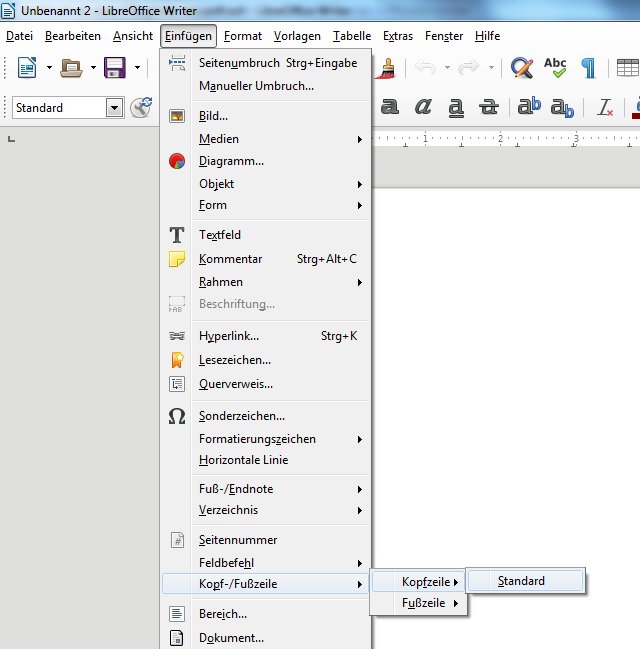Open the Tabelle menu

(352, 36)
